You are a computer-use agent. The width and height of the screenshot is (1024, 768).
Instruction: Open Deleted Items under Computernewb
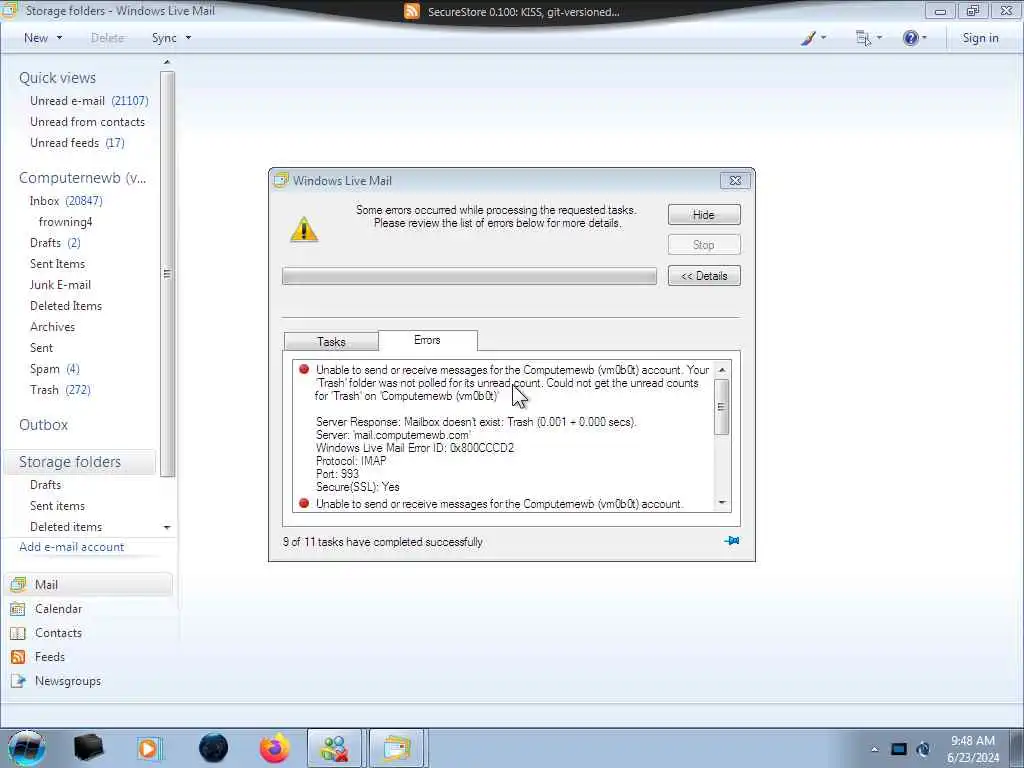(x=66, y=306)
